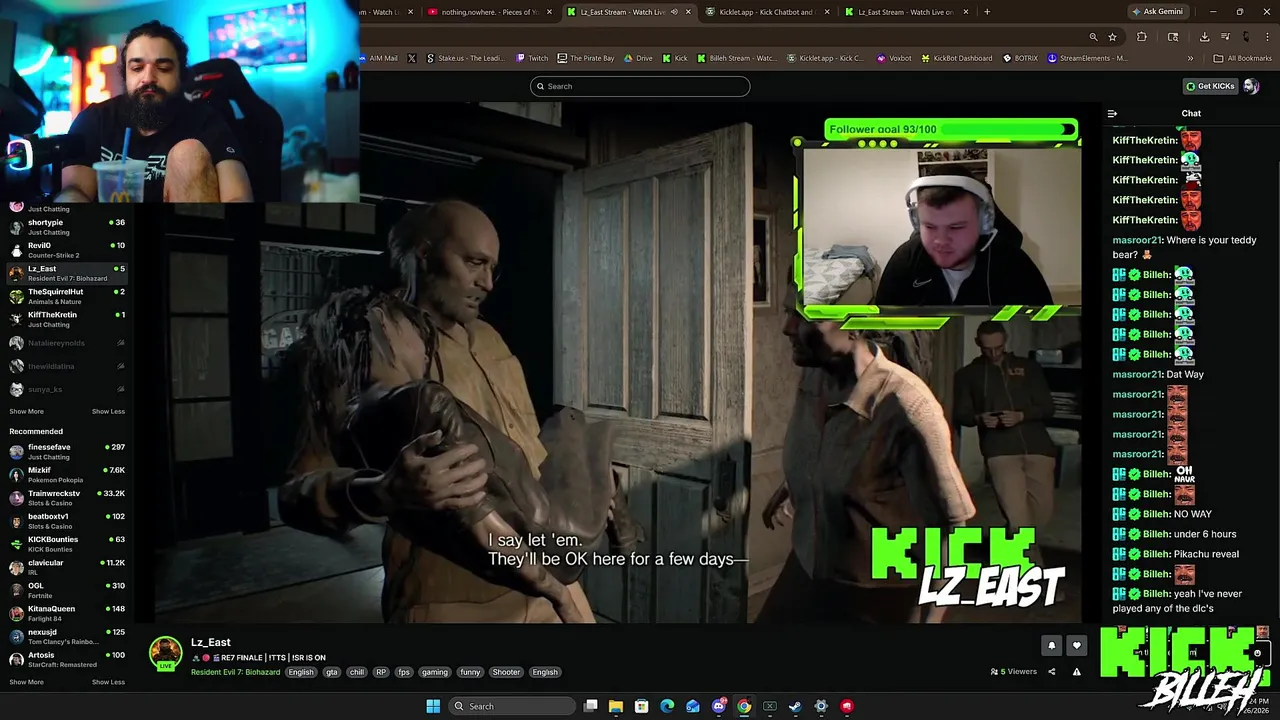Select the funny stream tag

coord(470,672)
